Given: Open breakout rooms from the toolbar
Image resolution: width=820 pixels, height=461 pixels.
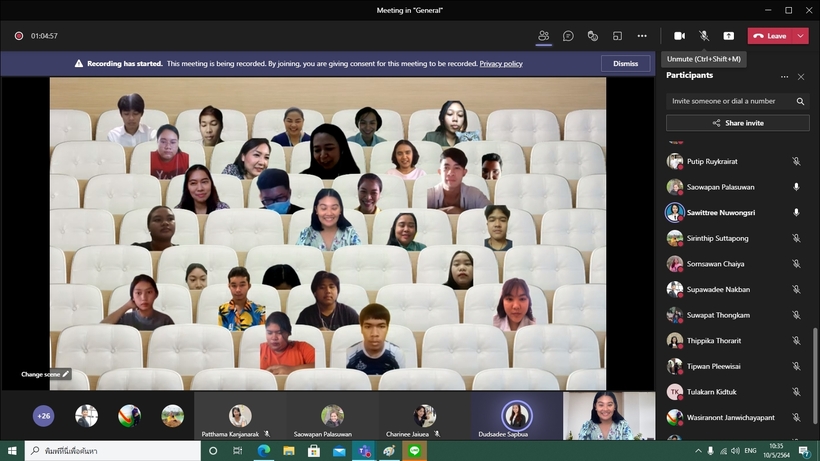Looking at the screenshot, I should [617, 36].
